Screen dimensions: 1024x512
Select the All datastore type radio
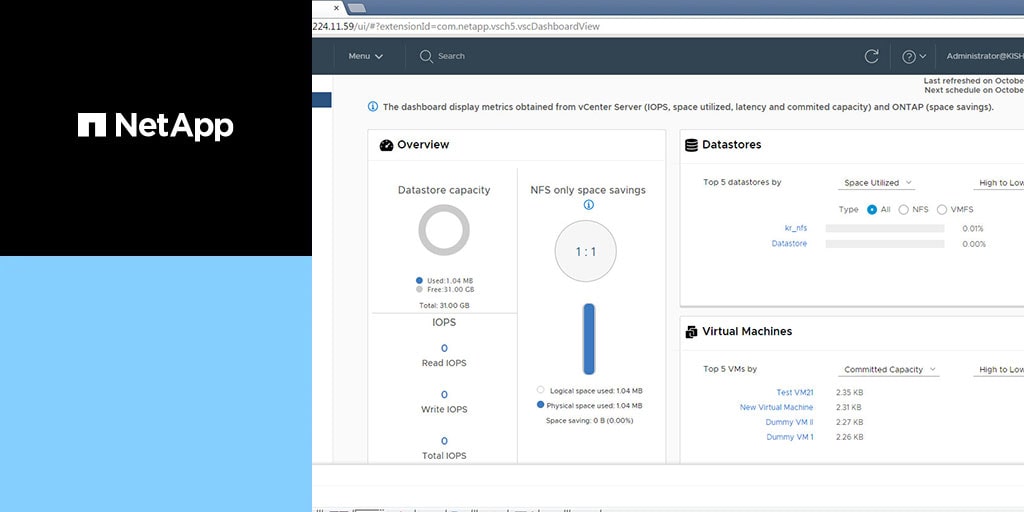tap(872, 210)
